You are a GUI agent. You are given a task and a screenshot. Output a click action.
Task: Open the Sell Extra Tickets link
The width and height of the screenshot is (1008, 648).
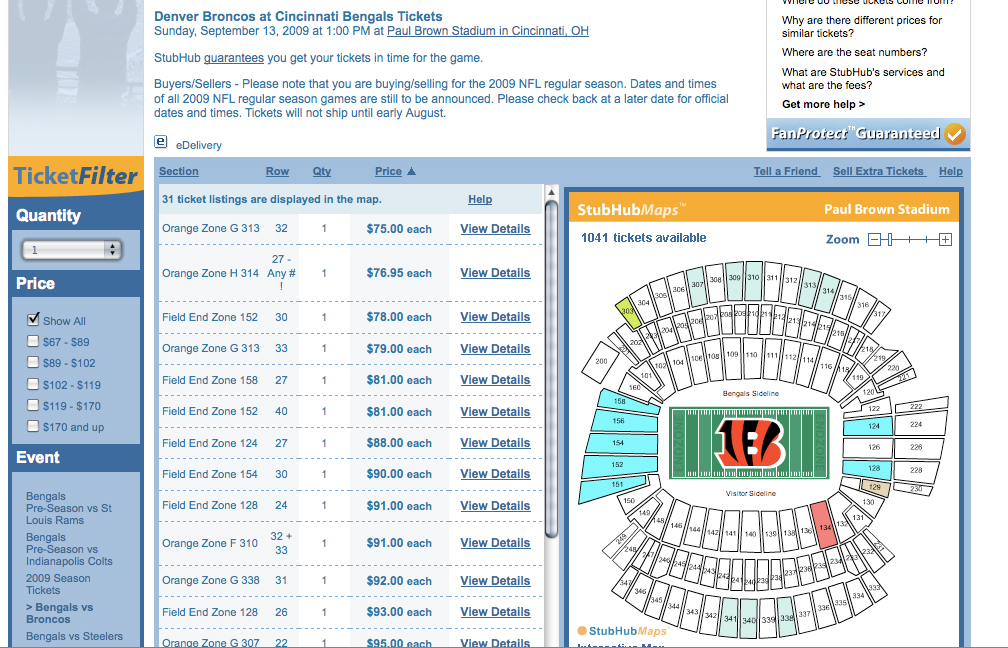[x=878, y=171]
